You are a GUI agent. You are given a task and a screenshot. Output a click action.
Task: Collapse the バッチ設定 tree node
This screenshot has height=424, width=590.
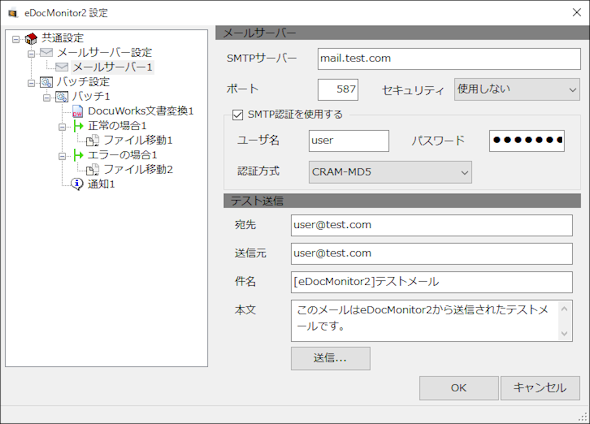click(31, 83)
